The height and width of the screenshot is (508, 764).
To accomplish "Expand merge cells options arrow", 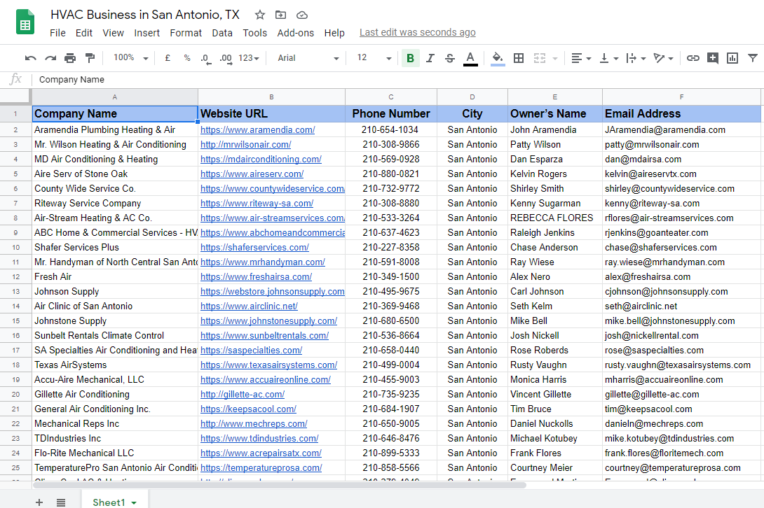I will pyautogui.click(x=555, y=58).
